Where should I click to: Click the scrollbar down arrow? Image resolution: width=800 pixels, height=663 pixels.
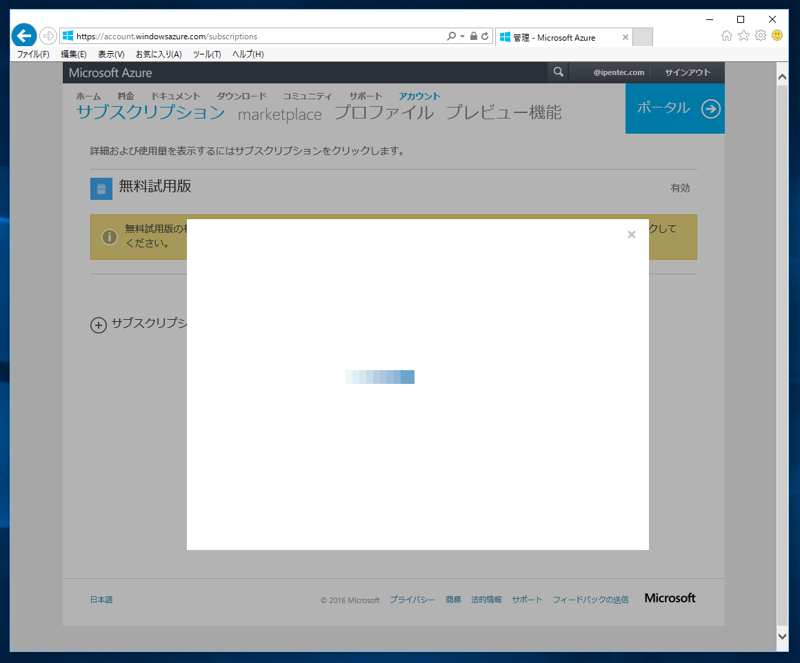782,636
